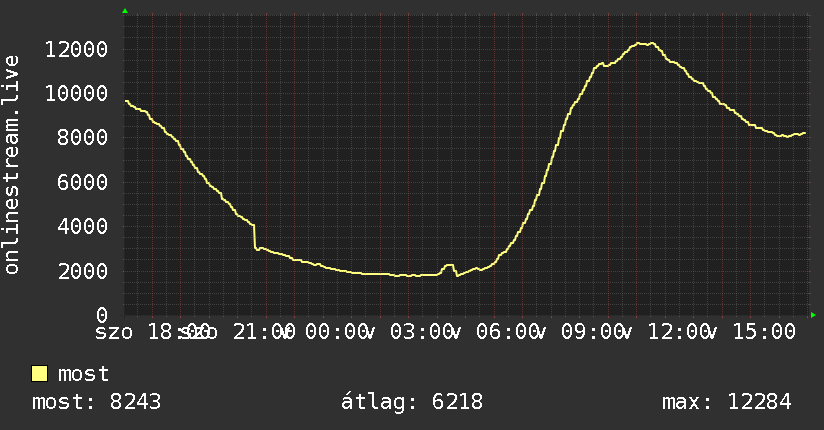Image resolution: width=824 pixels, height=430 pixels.
Task: Select the 'max: 12284' value text
Action: pyautogui.click(x=726, y=402)
